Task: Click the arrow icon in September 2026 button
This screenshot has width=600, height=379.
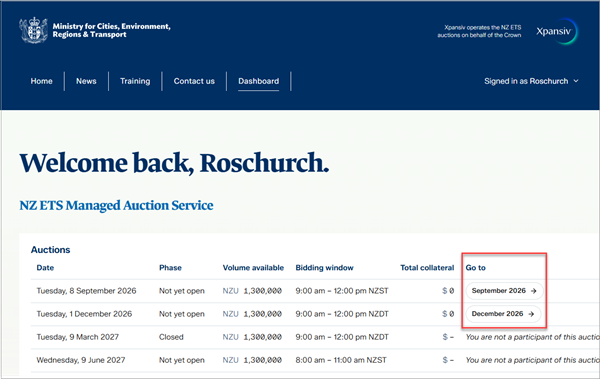Action: (x=533, y=291)
